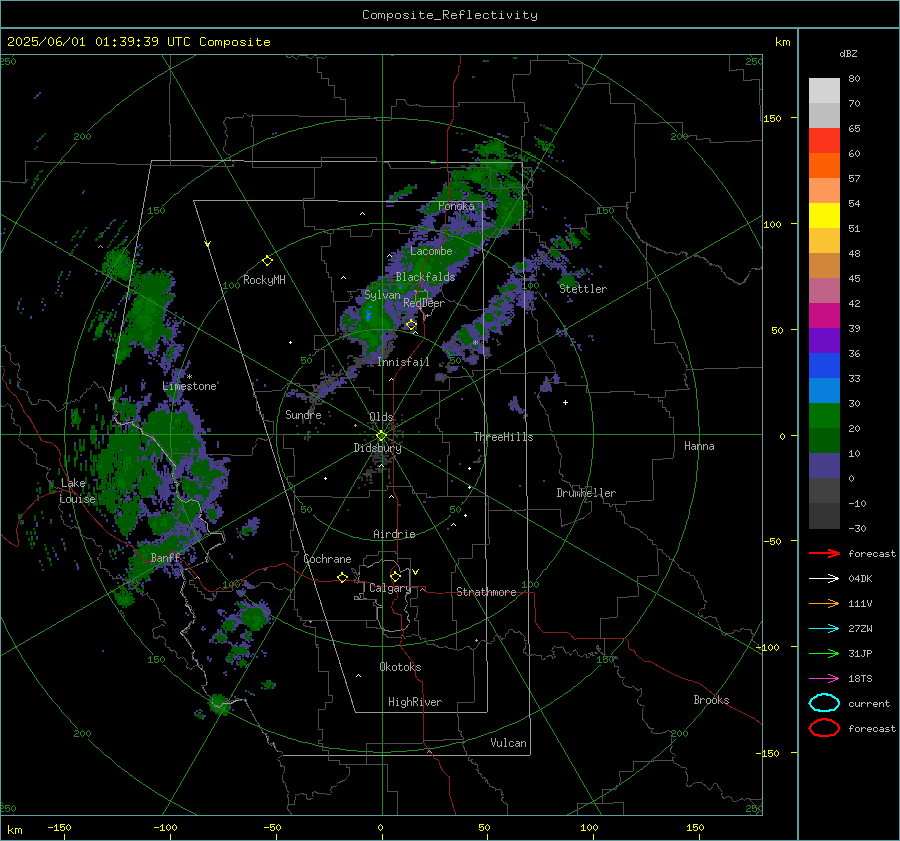
Task: Click the Hanna label
Action: pyautogui.click(x=699, y=446)
